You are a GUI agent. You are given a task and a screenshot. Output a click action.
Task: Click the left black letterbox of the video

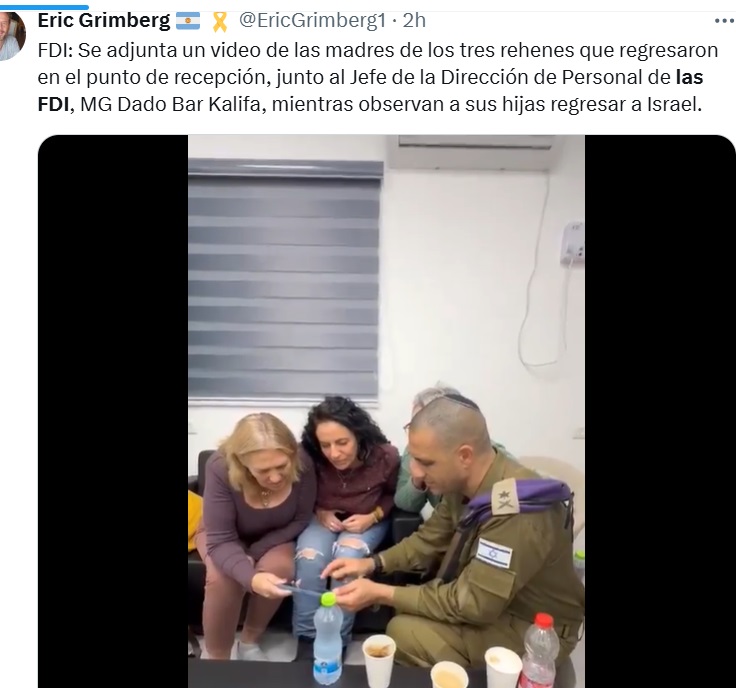pyautogui.click(x=113, y=411)
